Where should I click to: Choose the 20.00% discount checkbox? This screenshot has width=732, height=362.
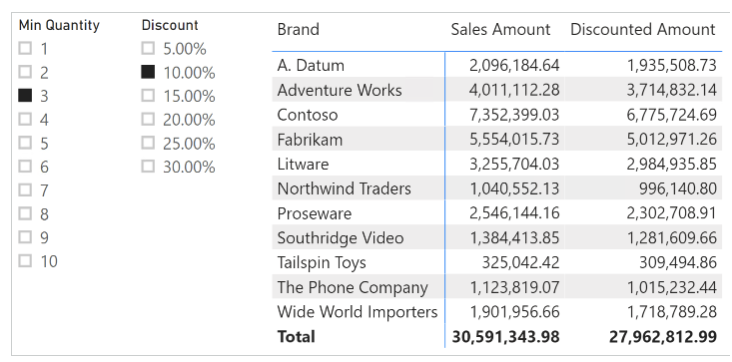[148, 119]
